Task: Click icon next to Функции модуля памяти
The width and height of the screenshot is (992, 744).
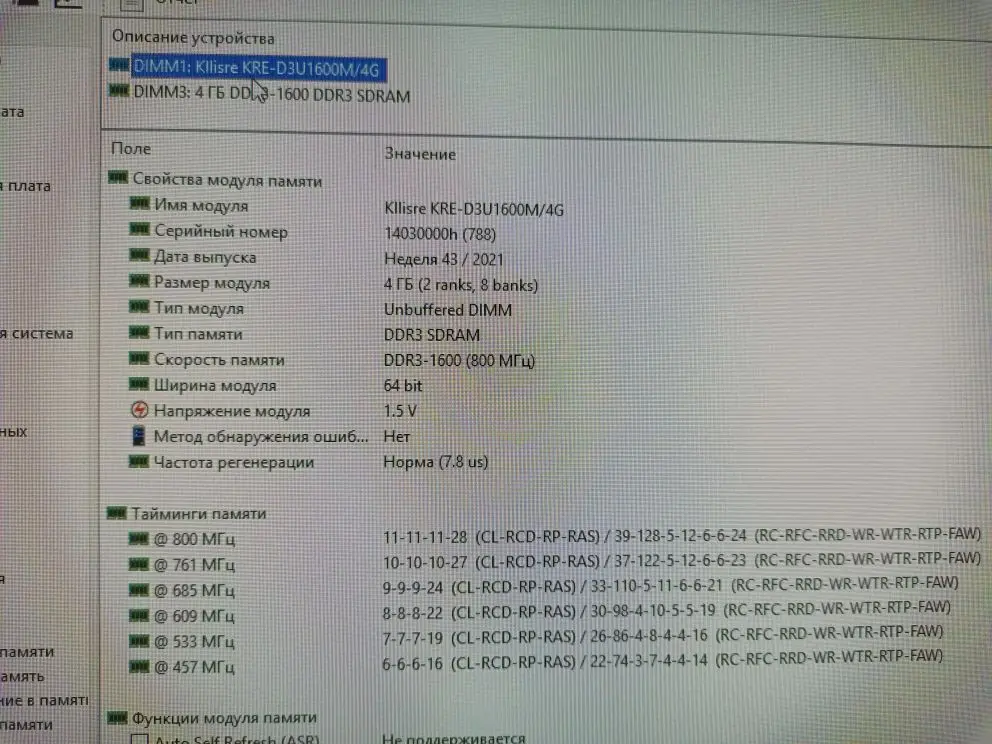Action: (x=117, y=717)
